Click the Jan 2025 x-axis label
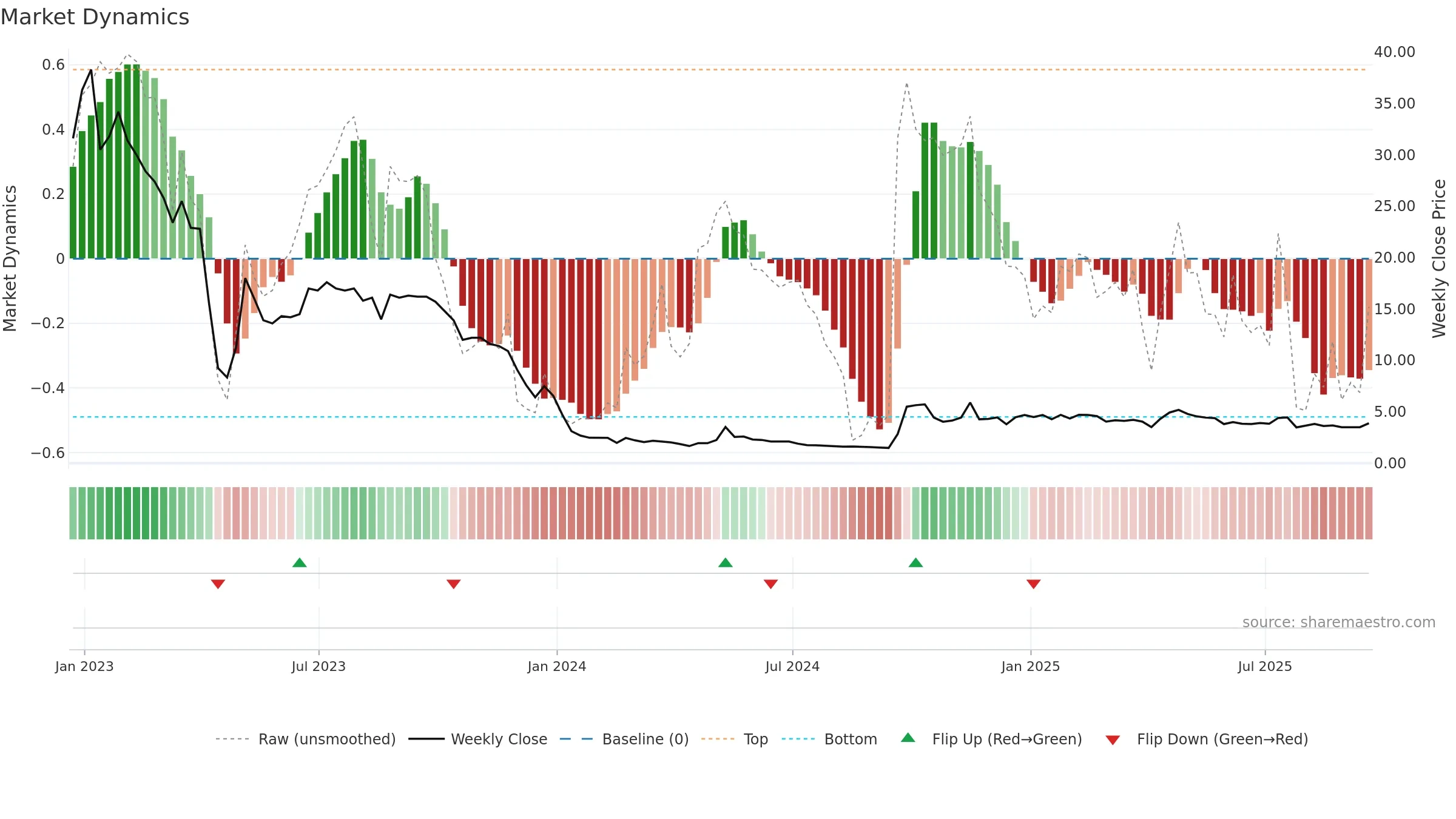The height and width of the screenshot is (819, 1456). tap(1031, 666)
